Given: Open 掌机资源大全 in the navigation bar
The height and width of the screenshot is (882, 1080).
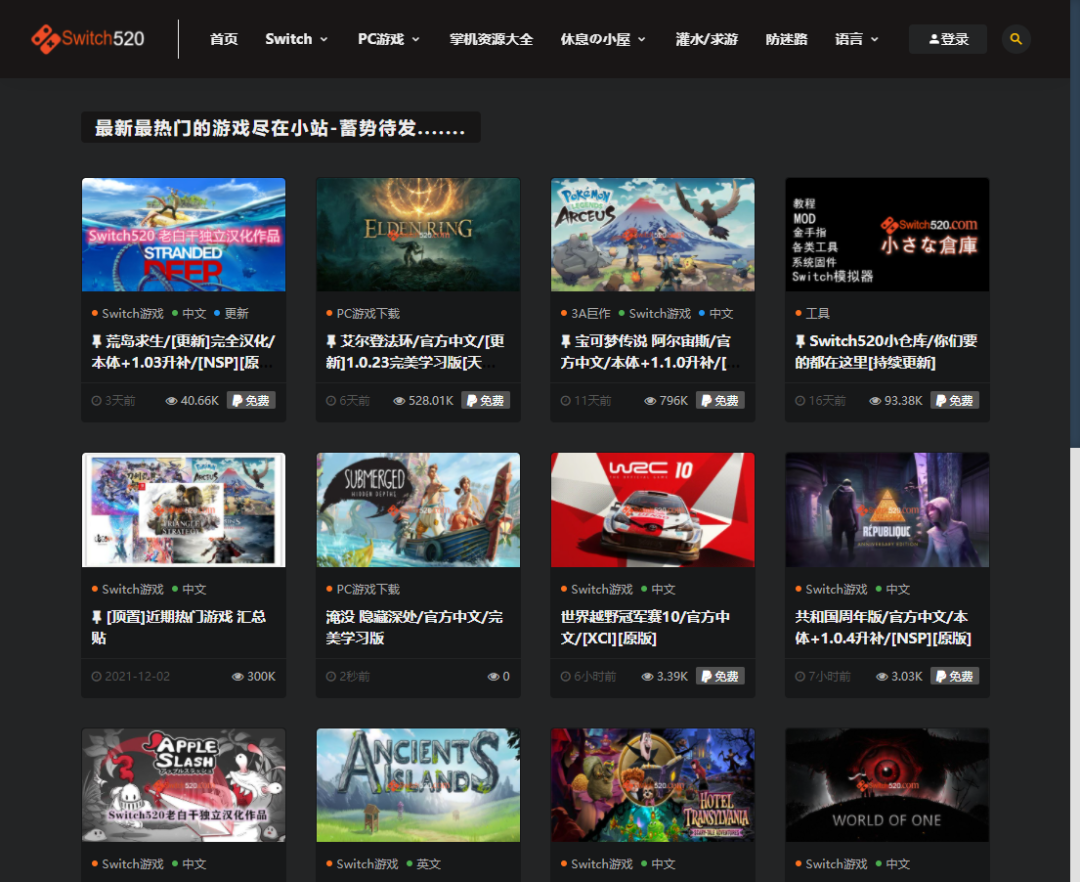Looking at the screenshot, I should [x=491, y=39].
